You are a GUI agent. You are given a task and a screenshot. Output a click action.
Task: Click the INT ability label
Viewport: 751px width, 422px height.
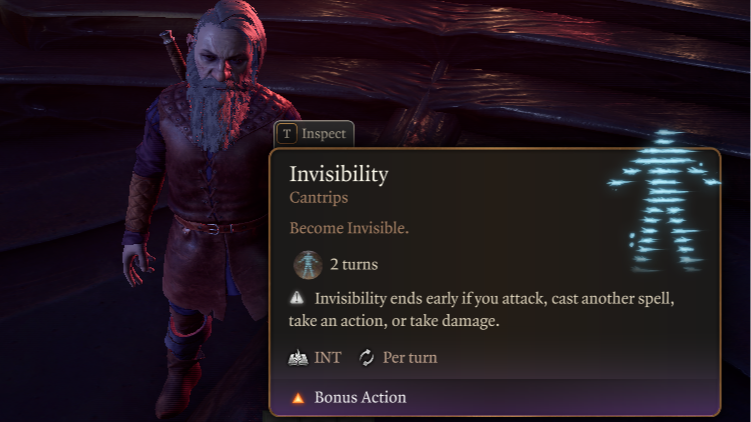click(328, 358)
